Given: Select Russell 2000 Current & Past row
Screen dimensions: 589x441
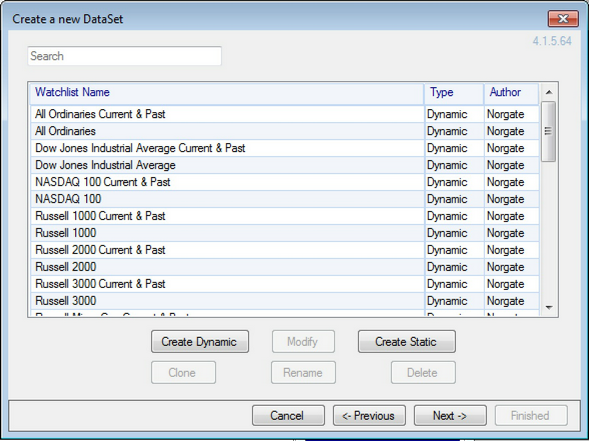Looking at the screenshot, I should (x=285, y=250).
